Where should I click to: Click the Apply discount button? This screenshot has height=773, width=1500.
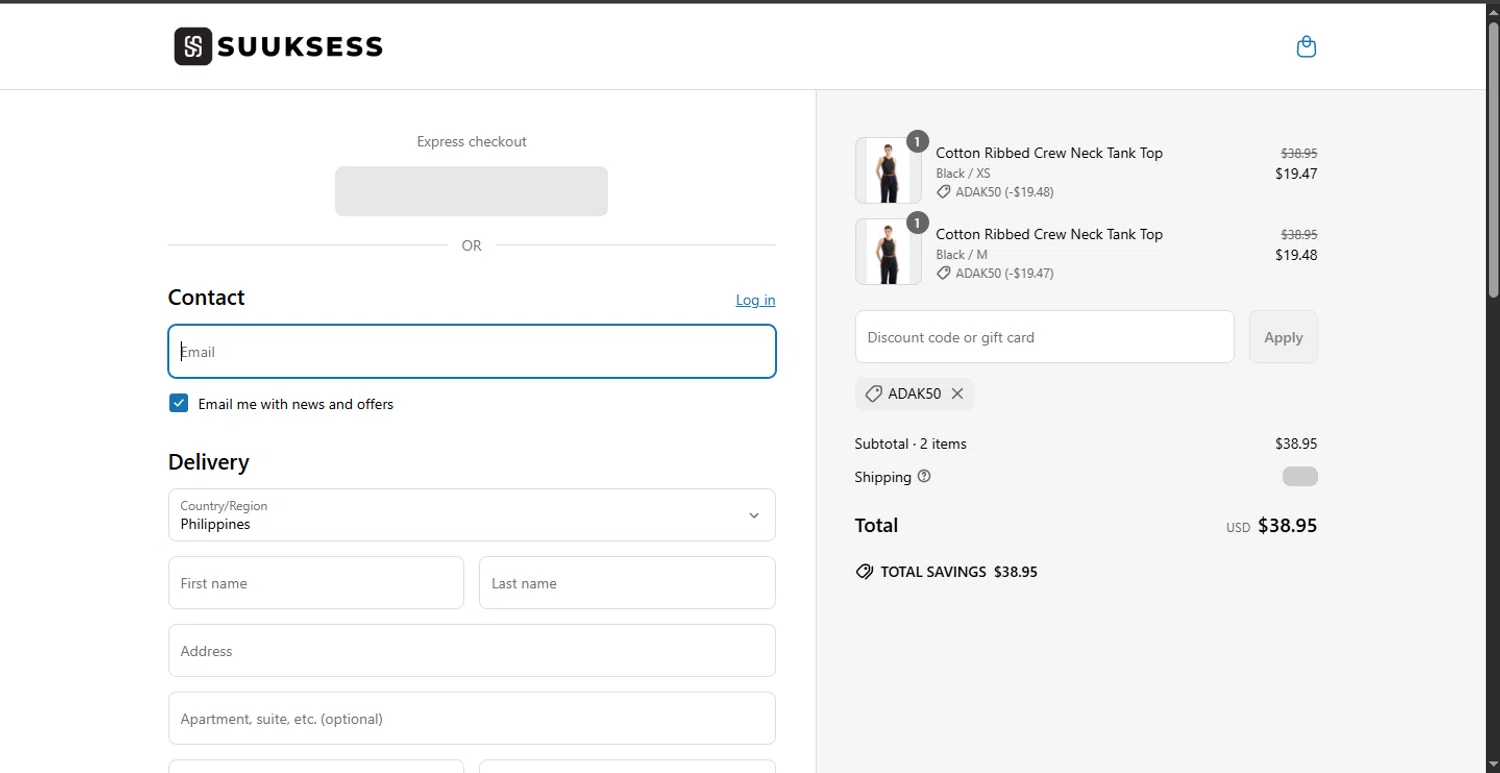[x=1283, y=337]
